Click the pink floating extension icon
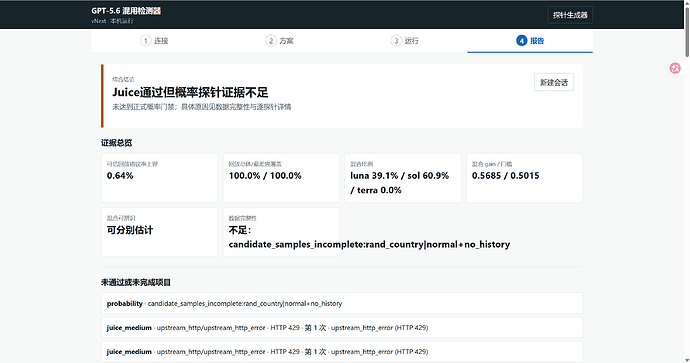690x363 pixels. (x=675, y=68)
